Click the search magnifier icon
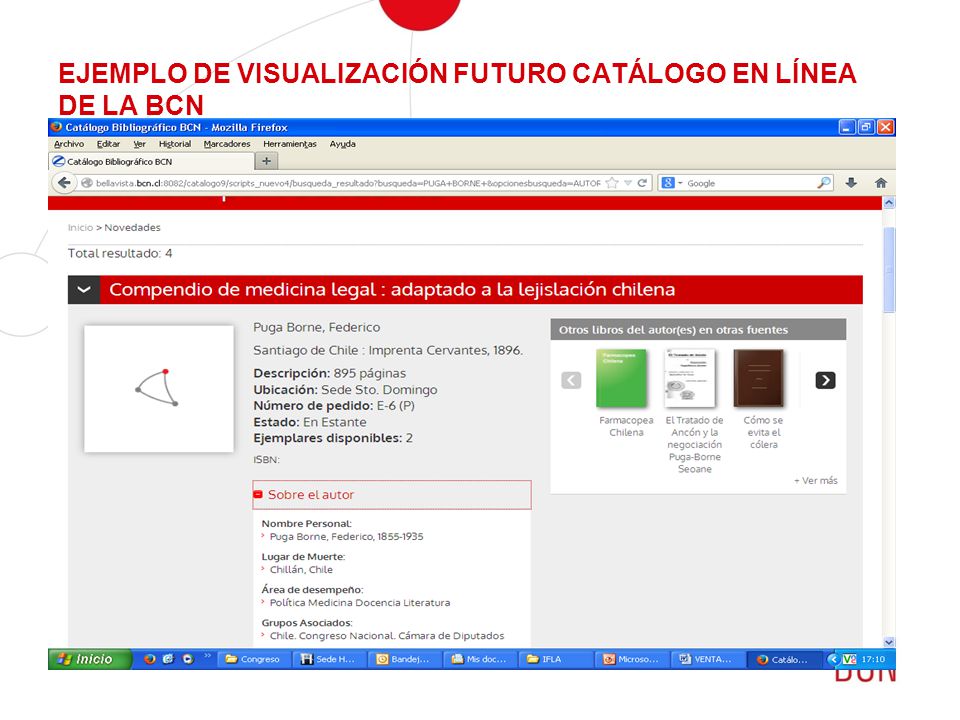Viewport: 960px width, 720px height. point(824,183)
